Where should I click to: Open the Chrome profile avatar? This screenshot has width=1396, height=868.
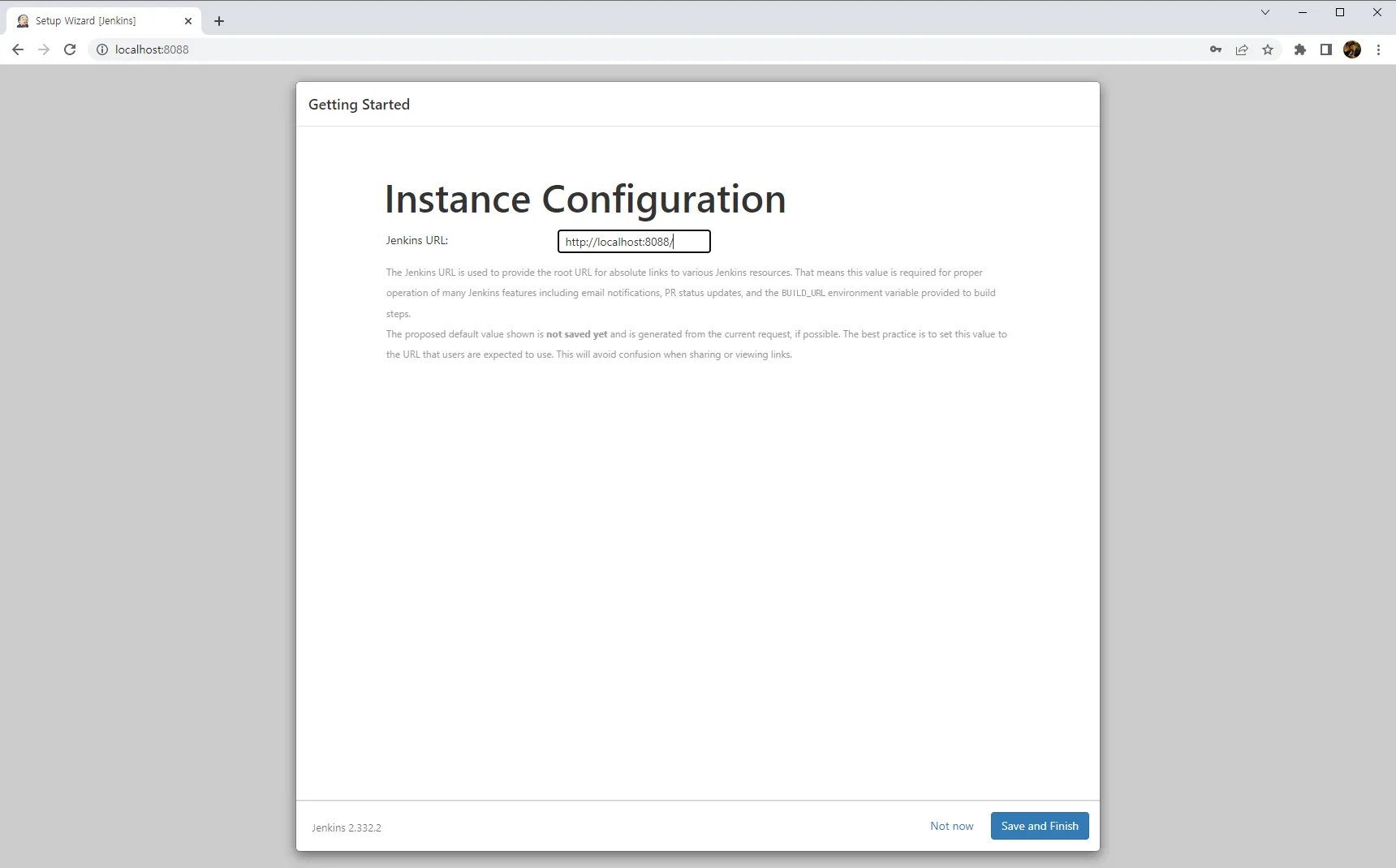[x=1352, y=49]
